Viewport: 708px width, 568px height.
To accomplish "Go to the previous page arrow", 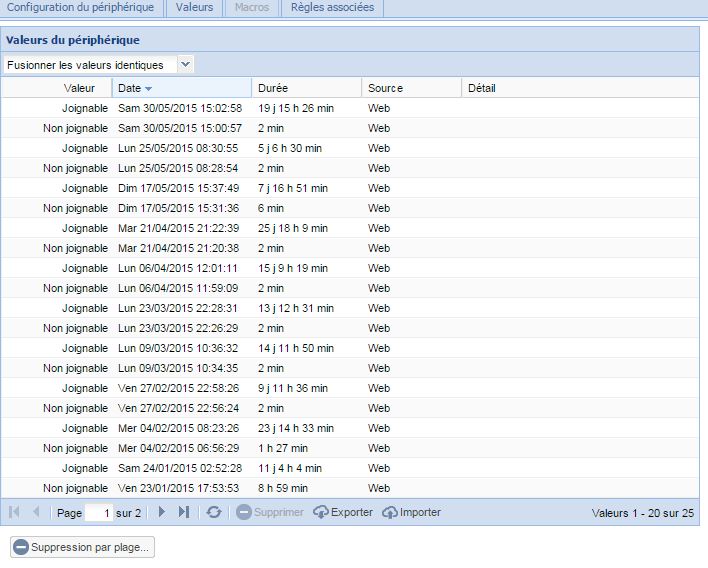I will coord(37,512).
